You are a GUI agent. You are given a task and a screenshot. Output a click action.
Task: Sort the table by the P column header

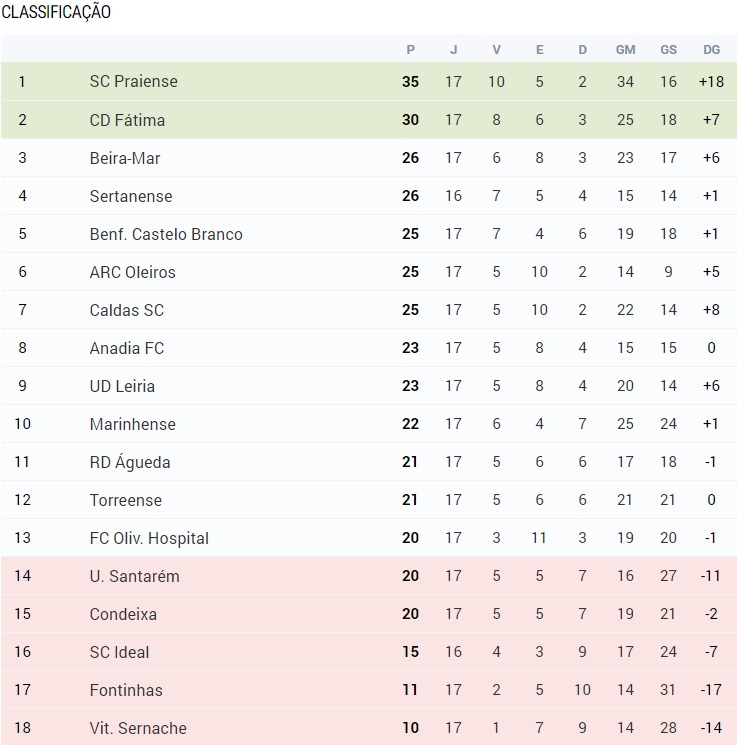[x=411, y=49]
